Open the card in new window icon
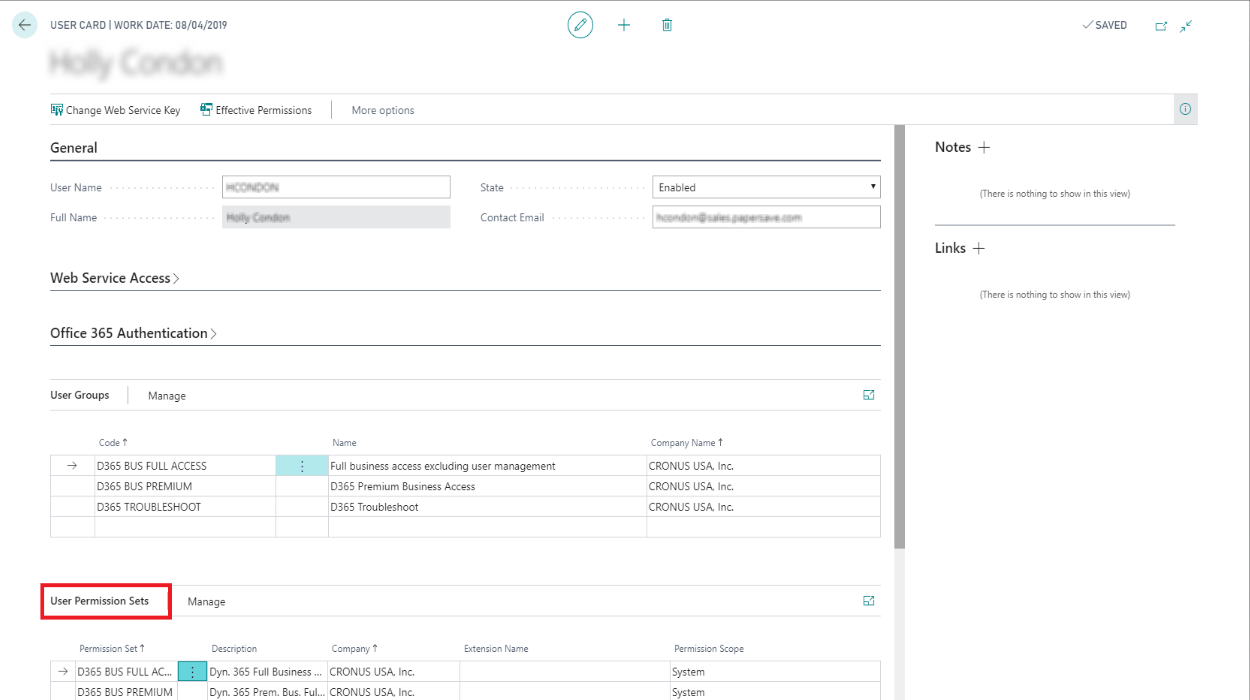1250x700 pixels. point(1161,26)
